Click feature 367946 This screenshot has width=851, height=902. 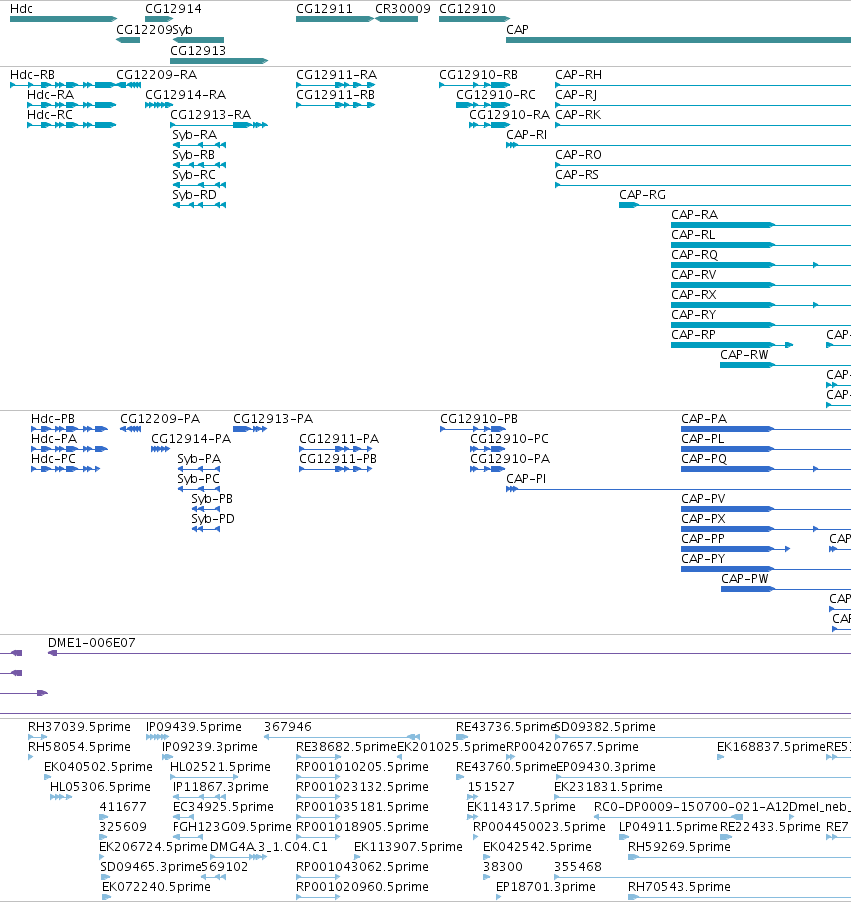click(x=342, y=737)
